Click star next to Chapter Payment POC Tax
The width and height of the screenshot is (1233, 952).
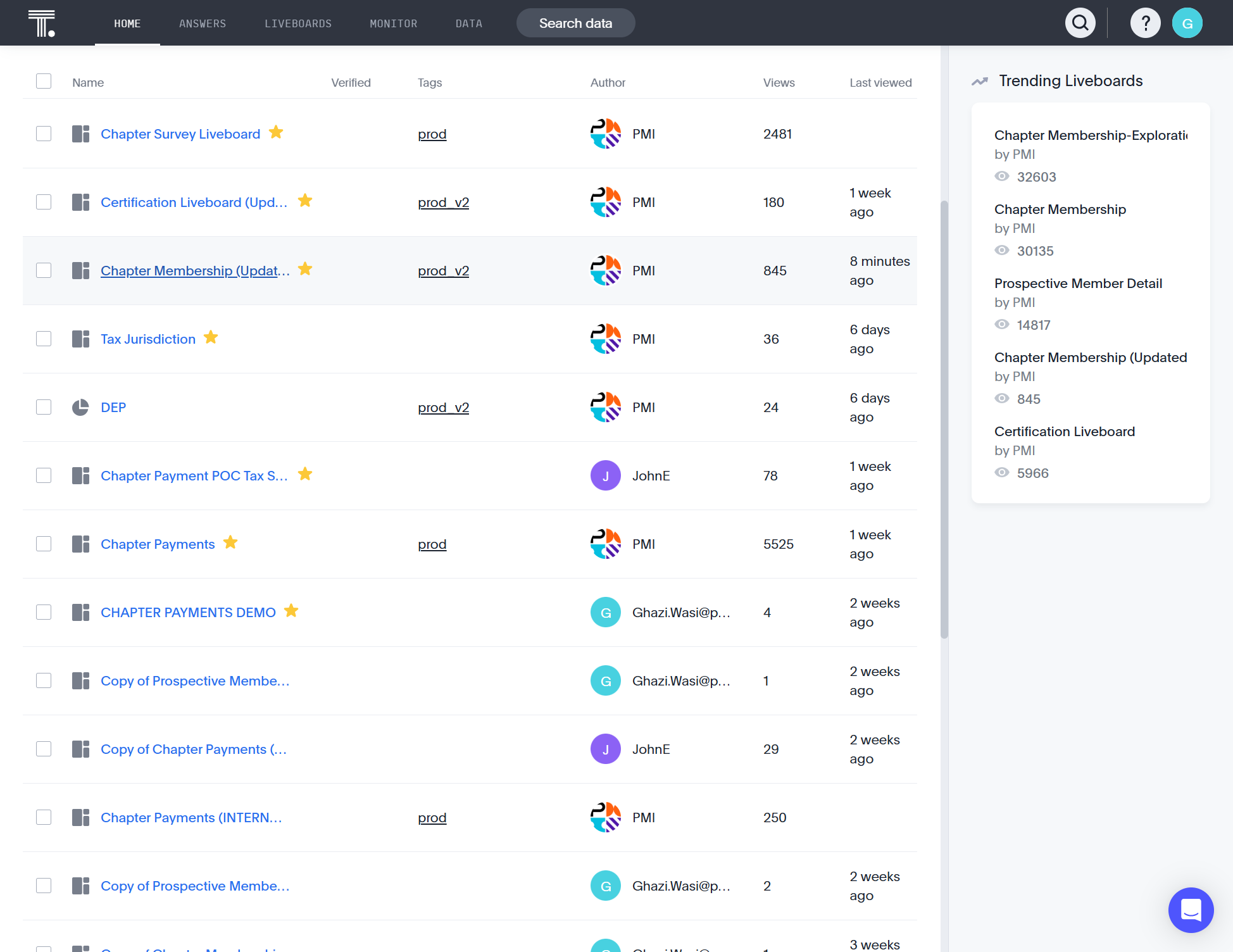click(x=305, y=474)
